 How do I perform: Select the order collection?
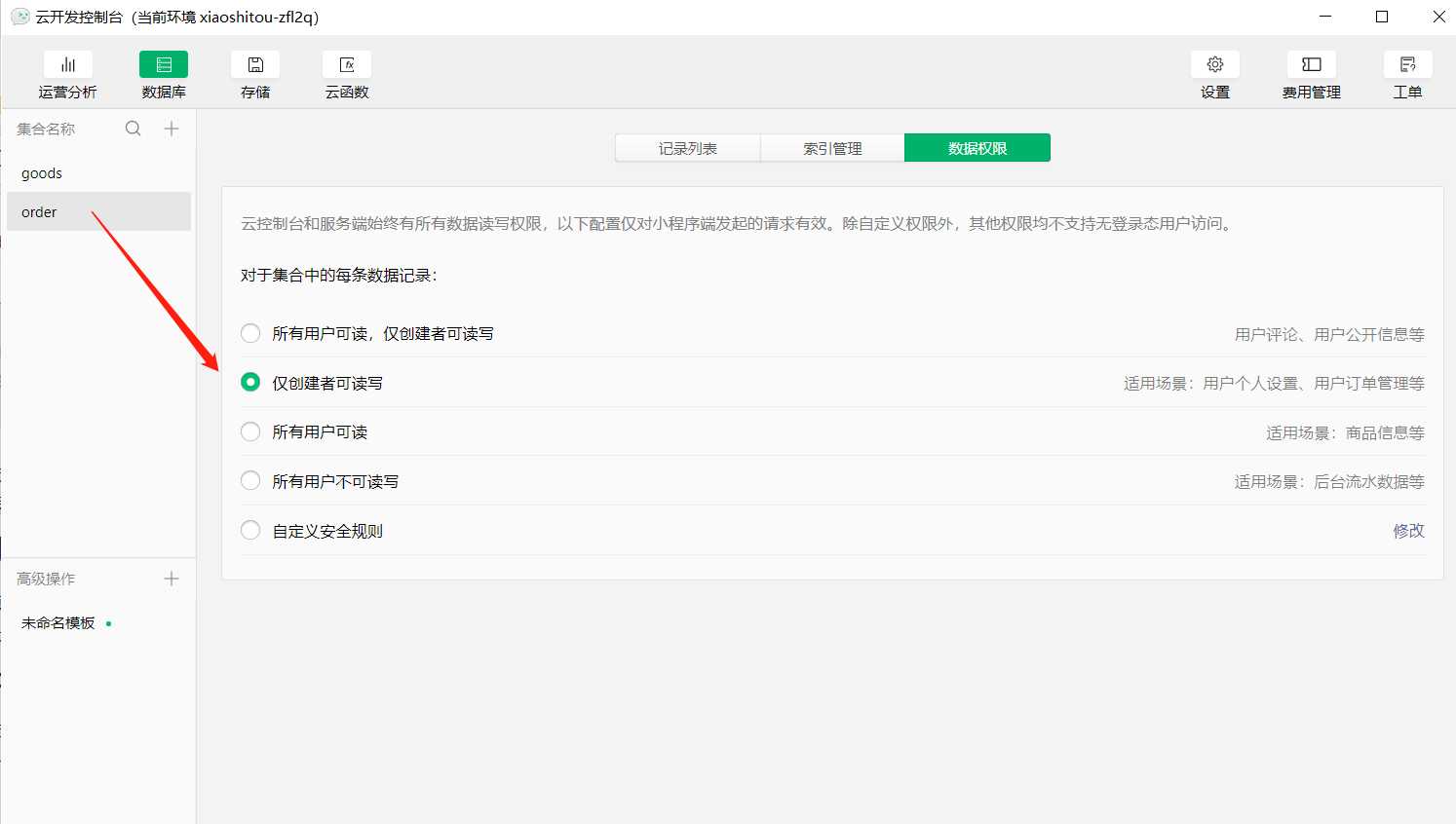click(x=98, y=211)
